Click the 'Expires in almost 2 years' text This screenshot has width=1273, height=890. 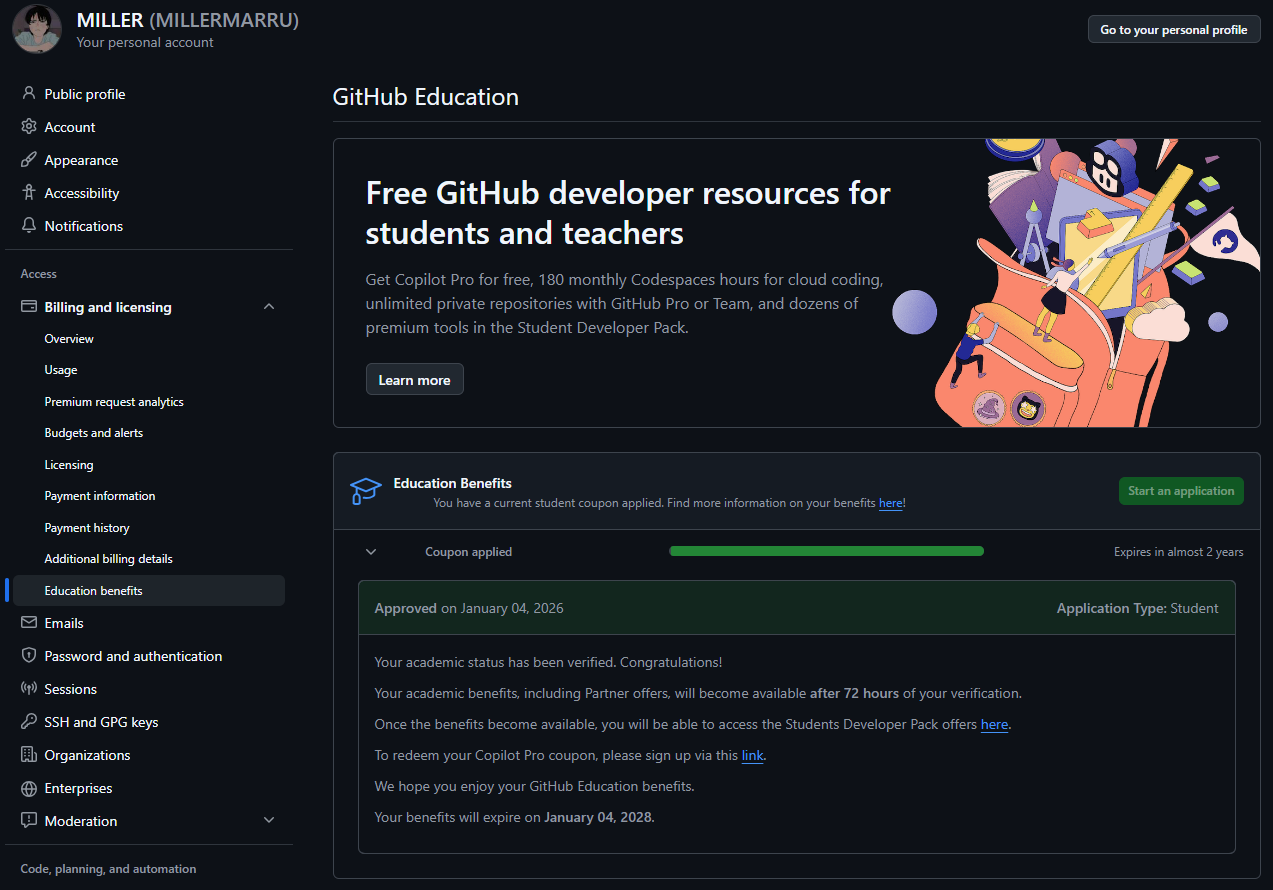pyautogui.click(x=1179, y=552)
